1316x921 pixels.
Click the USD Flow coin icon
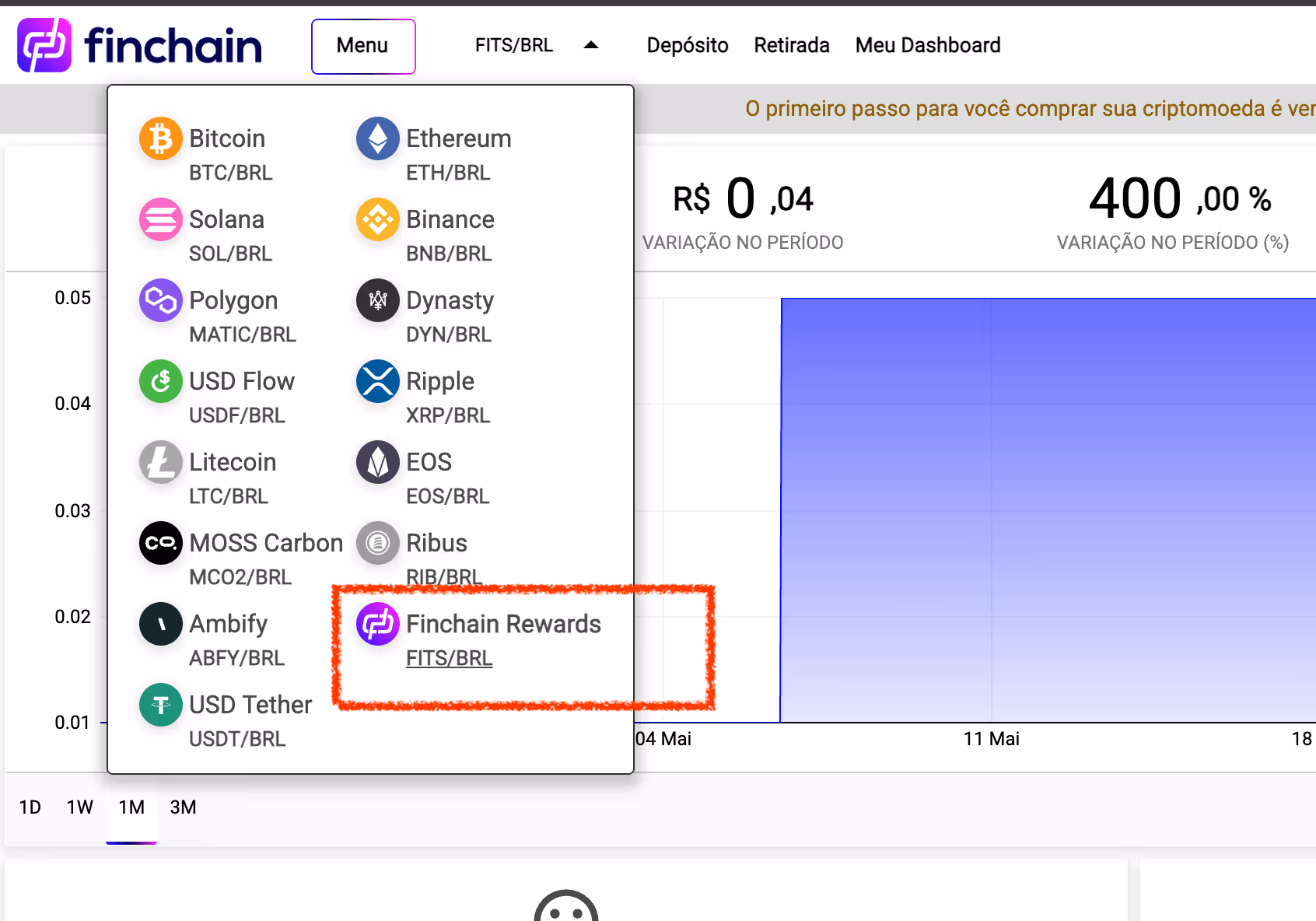pos(161,381)
